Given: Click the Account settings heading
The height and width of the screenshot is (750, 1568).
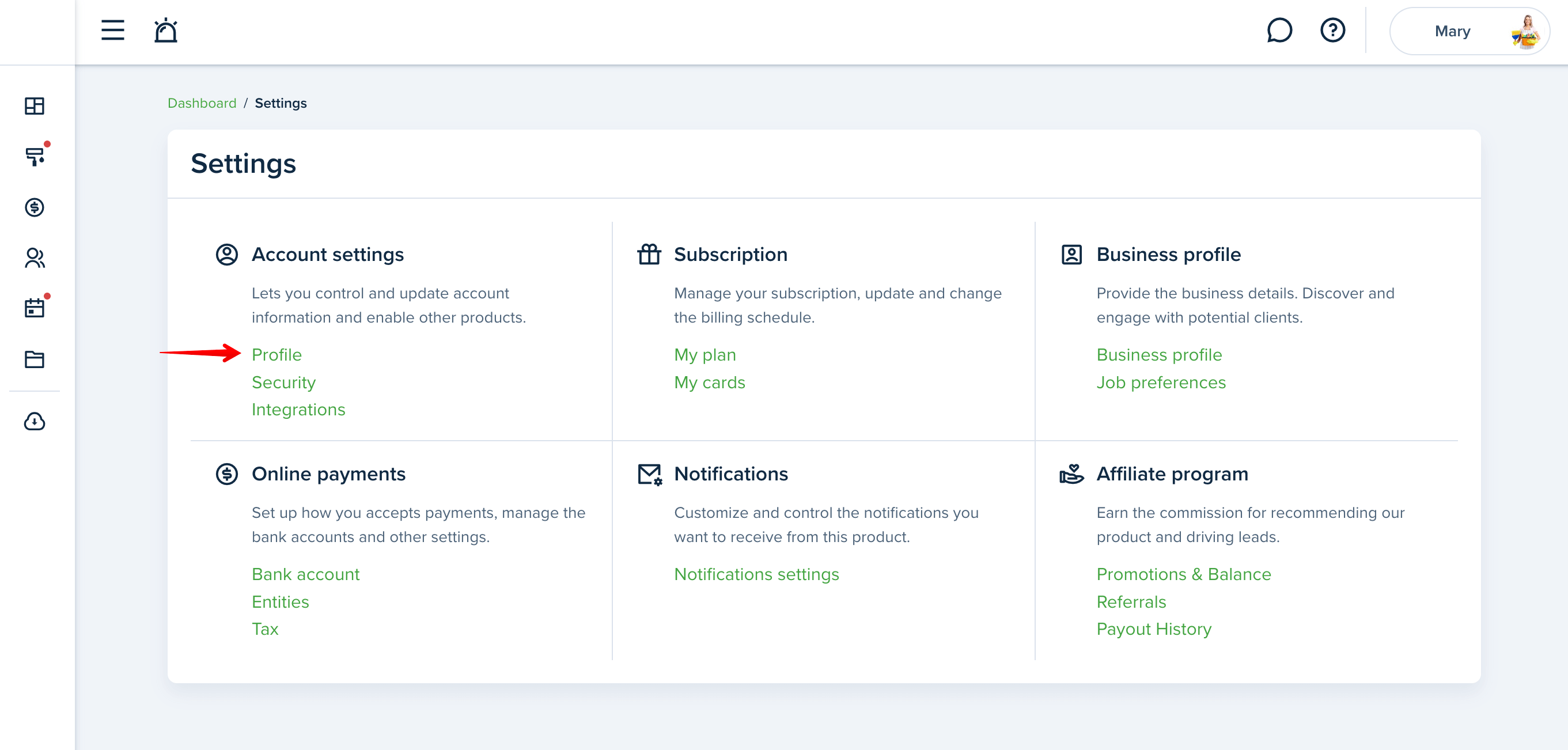Looking at the screenshot, I should pos(328,255).
